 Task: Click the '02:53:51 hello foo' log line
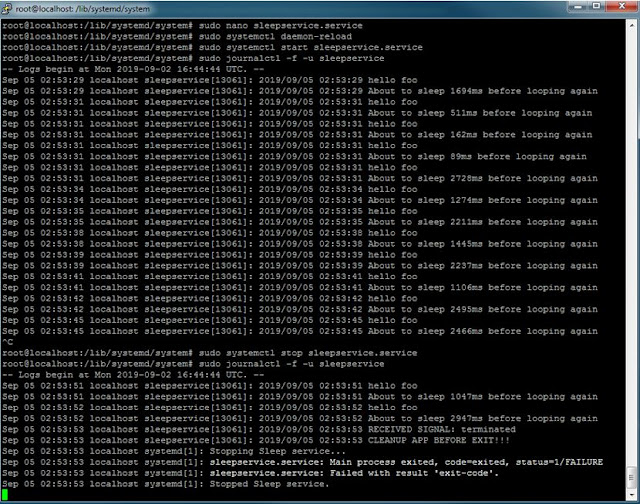click(210, 386)
